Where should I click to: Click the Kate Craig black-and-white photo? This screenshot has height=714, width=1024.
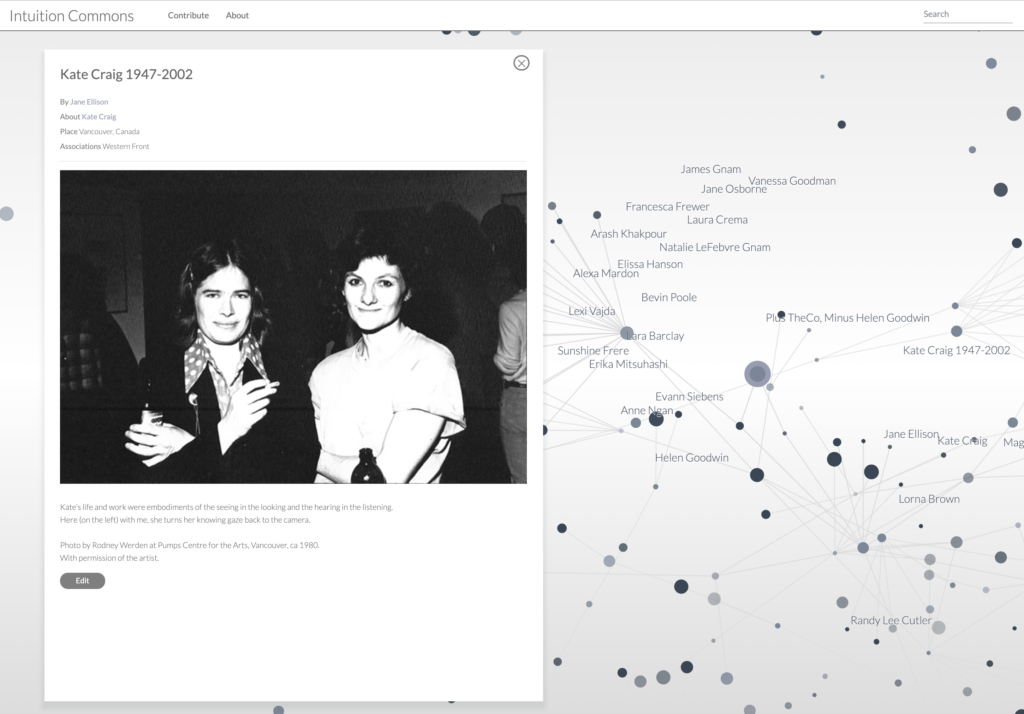(293, 326)
